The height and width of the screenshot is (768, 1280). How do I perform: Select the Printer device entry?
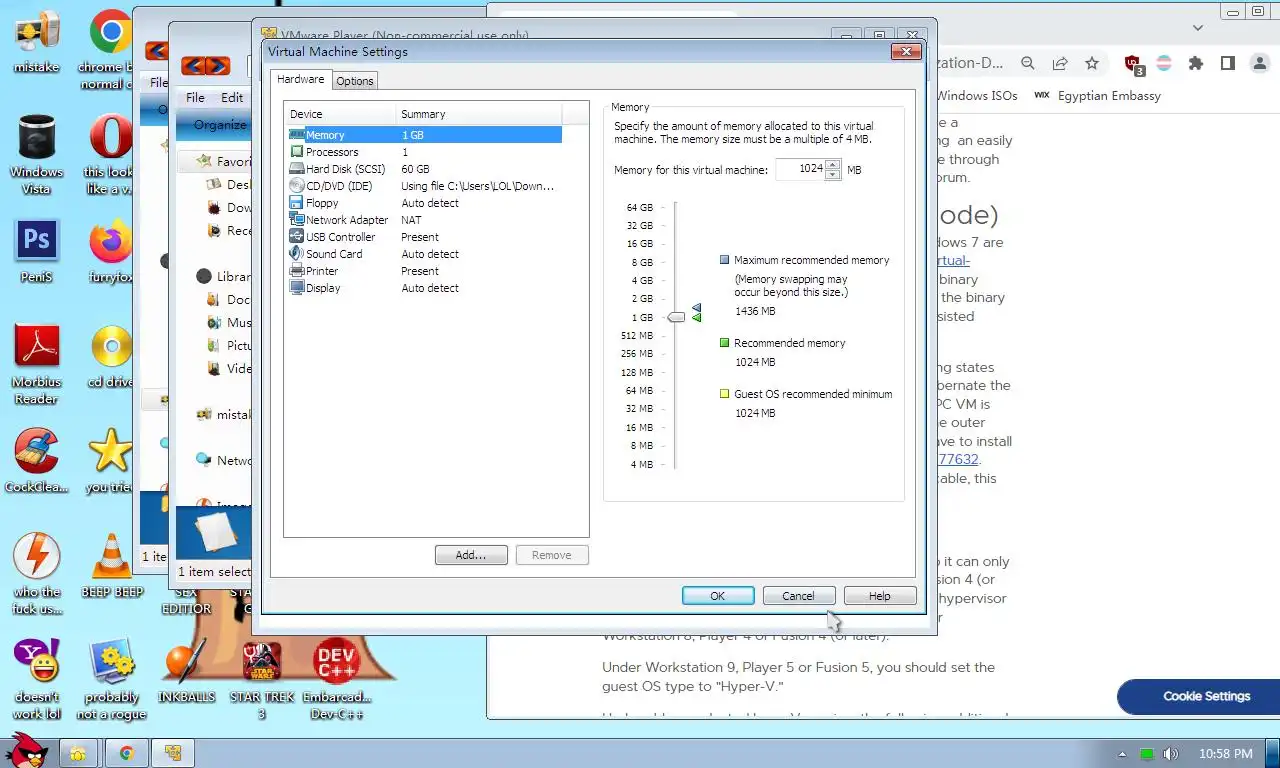[x=424, y=271]
